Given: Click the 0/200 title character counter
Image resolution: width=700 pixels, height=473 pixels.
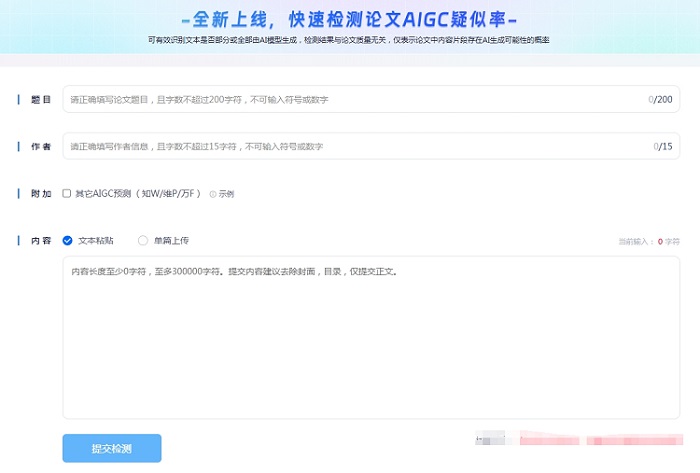Looking at the screenshot, I should (659, 100).
